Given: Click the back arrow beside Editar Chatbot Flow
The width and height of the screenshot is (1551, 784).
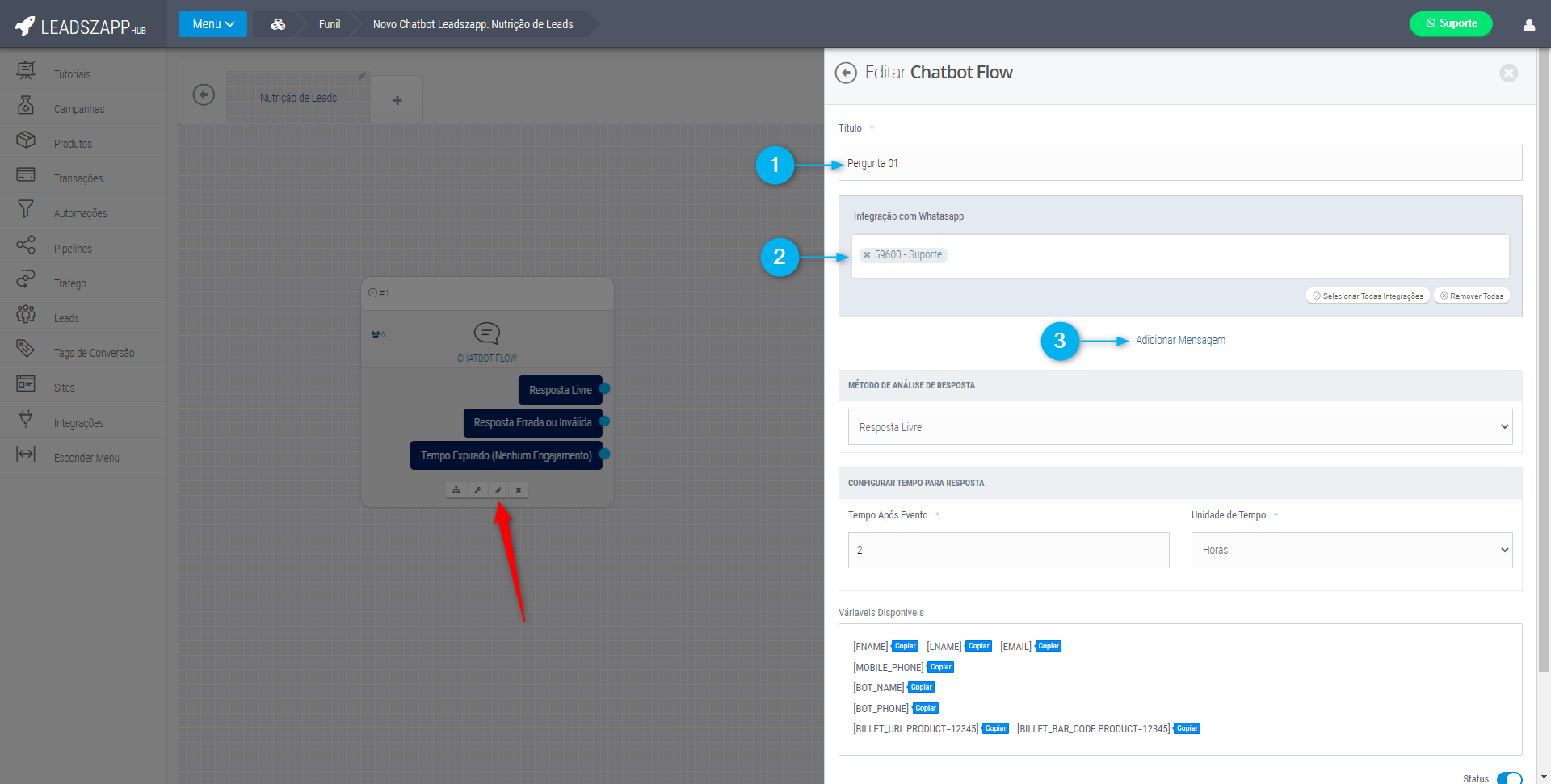Looking at the screenshot, I should click(x=846, y=73).
